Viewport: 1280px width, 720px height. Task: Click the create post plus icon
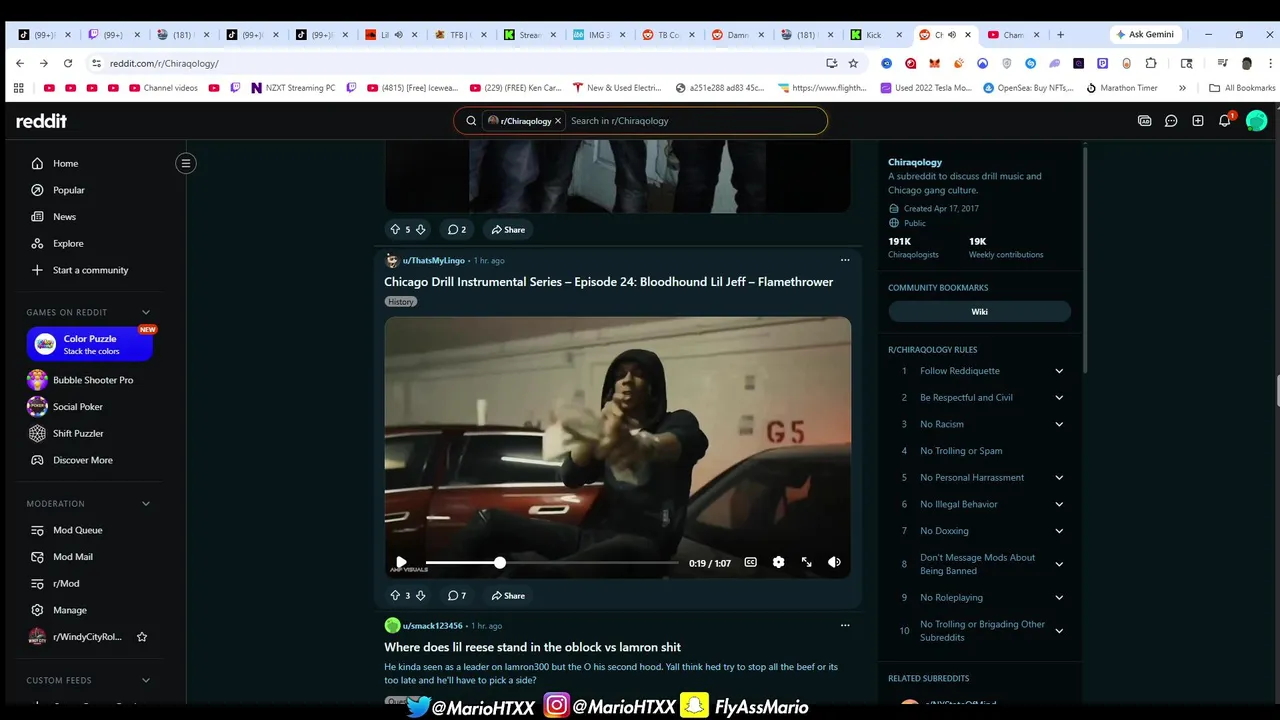click(1198, 121)
